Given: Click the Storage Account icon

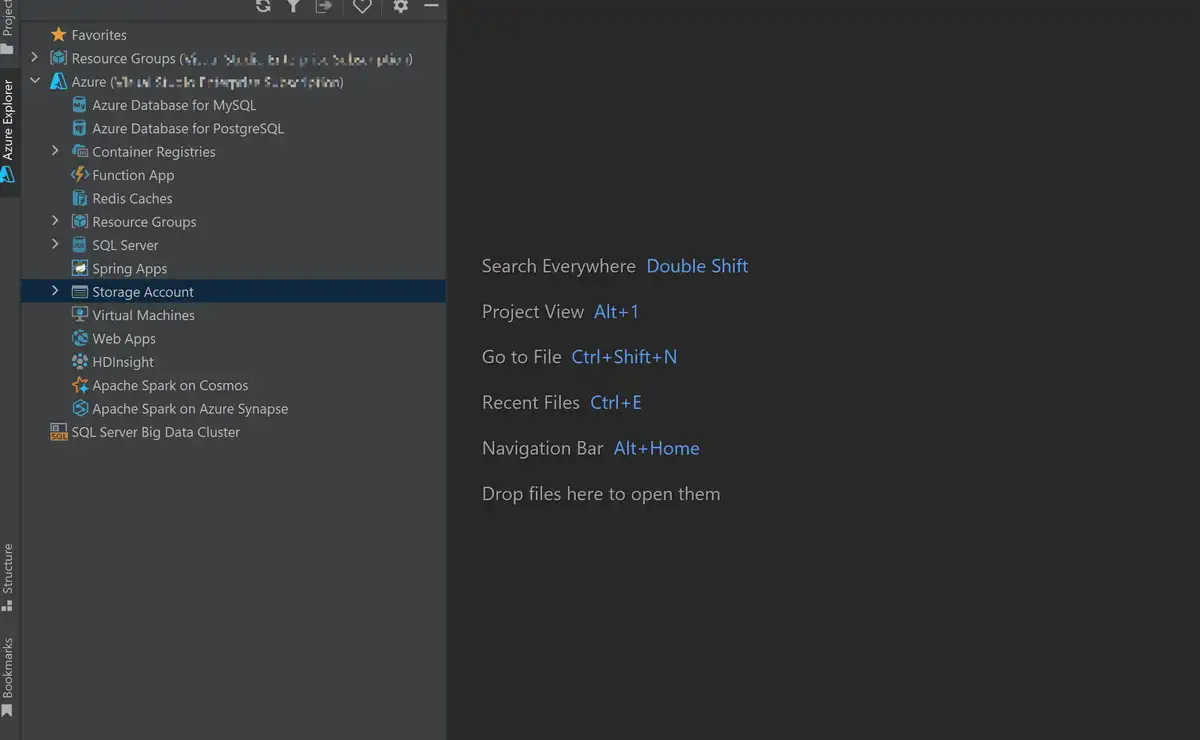Looking at the screenshot, I should [80, 292].
